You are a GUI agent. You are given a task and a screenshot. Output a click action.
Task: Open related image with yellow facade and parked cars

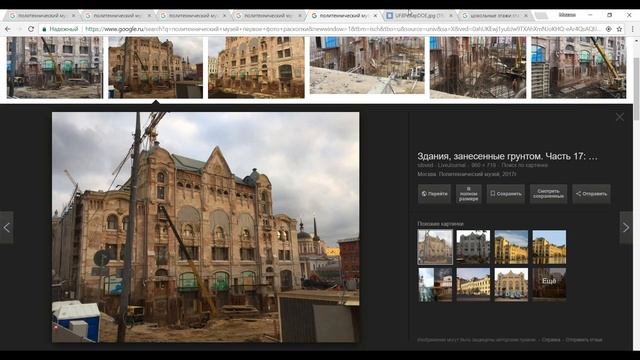[x=511, y=284]
